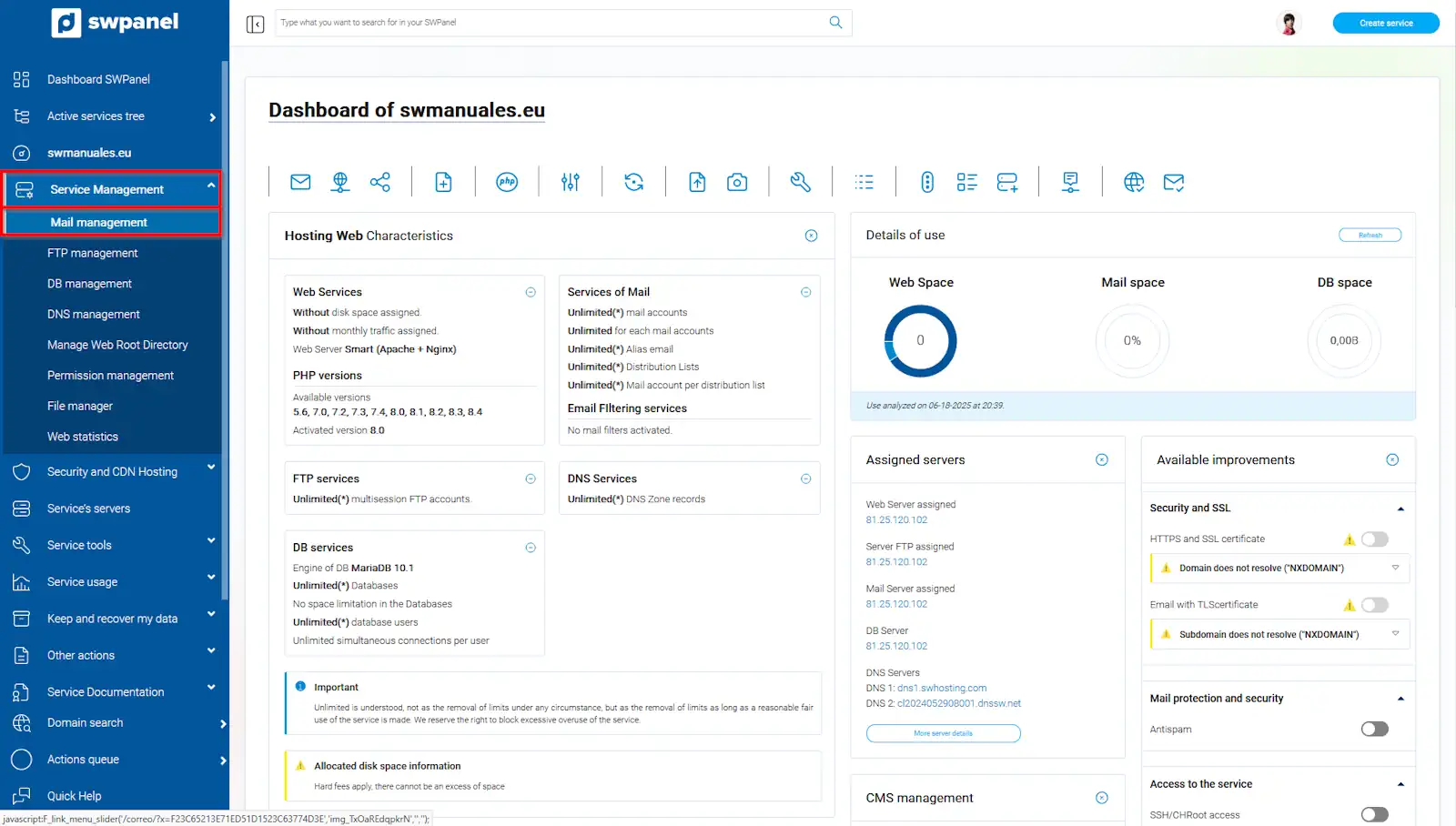Click the share nodes toolbar icon

coord(380,182)
